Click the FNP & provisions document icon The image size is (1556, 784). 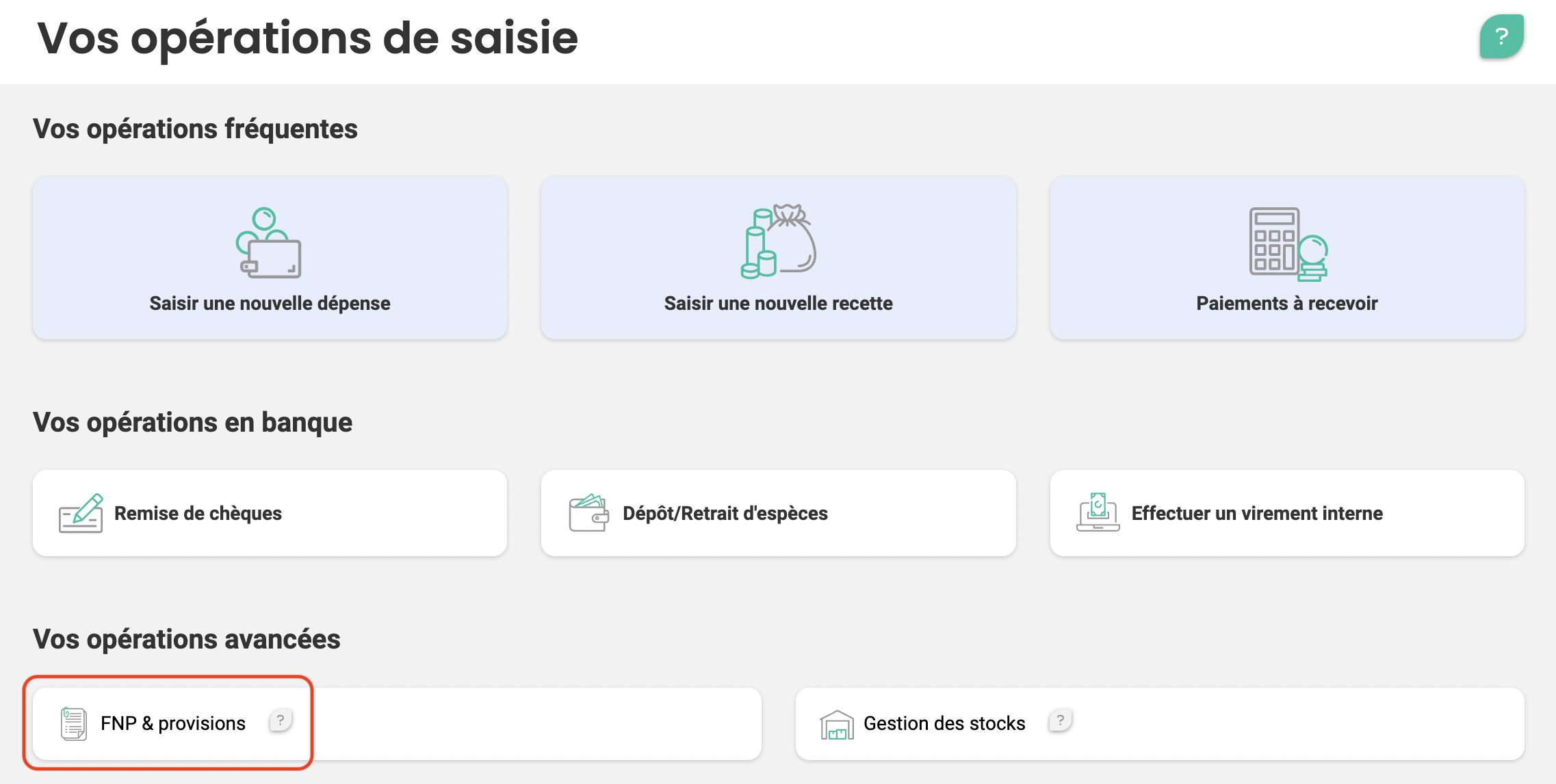click(74, 724)
